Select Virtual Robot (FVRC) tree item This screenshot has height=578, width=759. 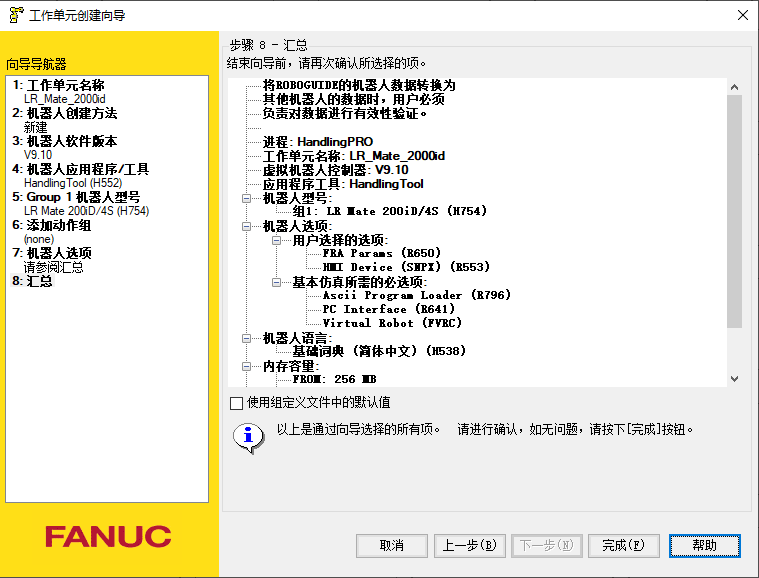tap(393, 324)
